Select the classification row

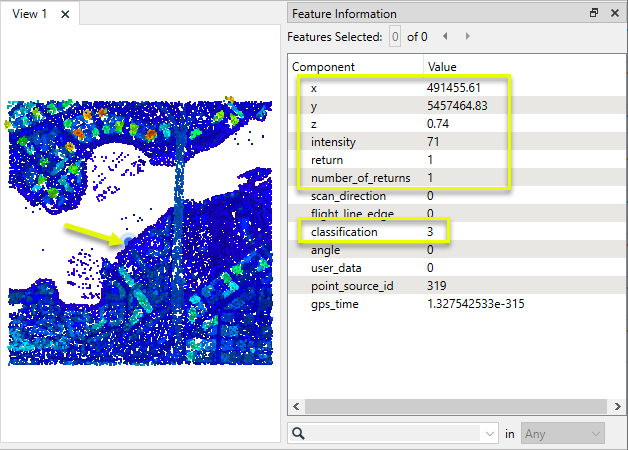(x=344, y=232)
